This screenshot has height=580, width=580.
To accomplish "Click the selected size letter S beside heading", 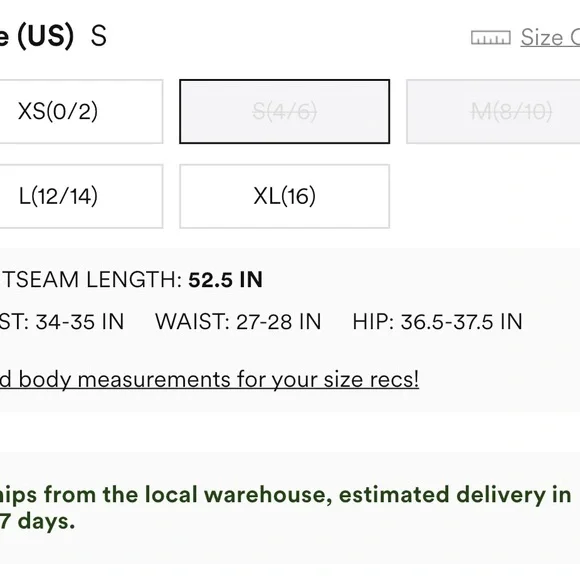I will [x=99, y=36].
